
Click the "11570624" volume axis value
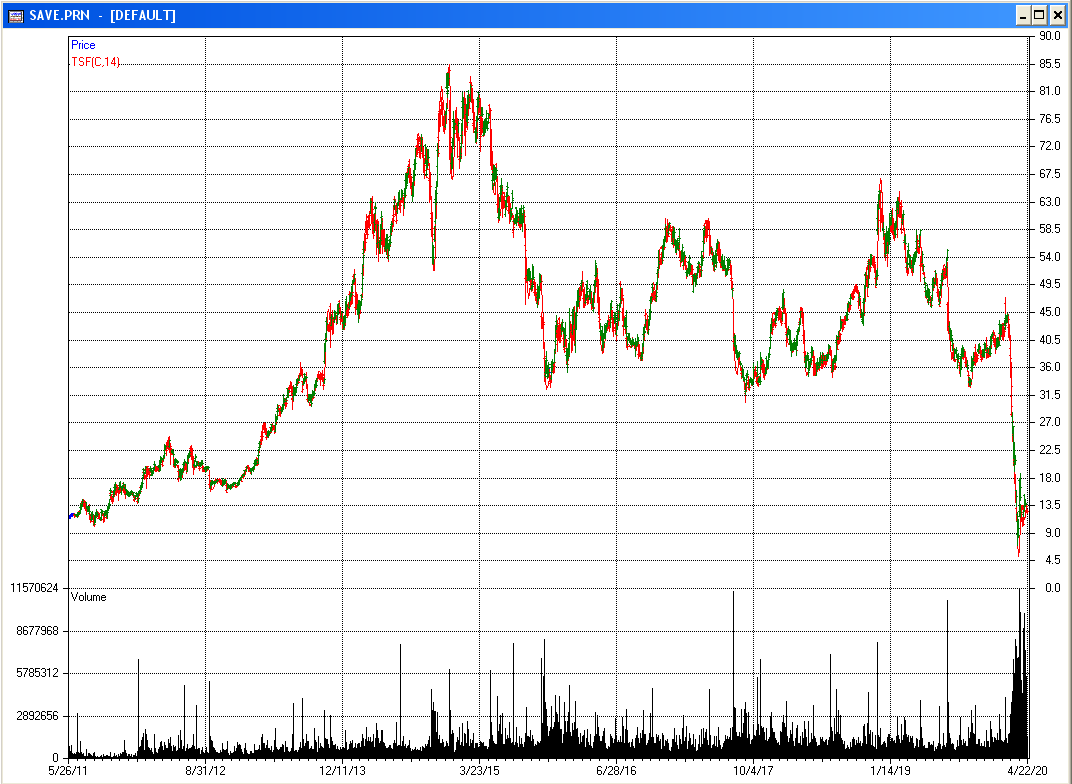[x=34, y=588]
